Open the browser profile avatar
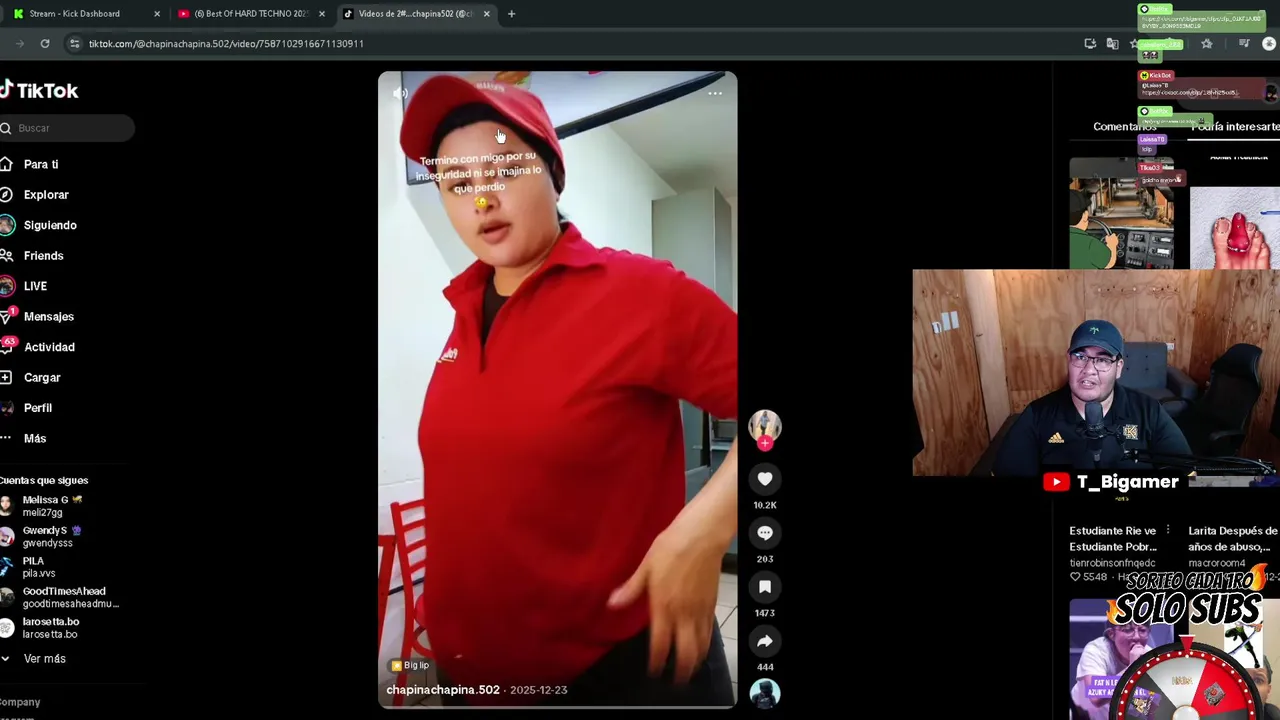The width and height of the screenshot is (1280, 720). coord(1270,44)
